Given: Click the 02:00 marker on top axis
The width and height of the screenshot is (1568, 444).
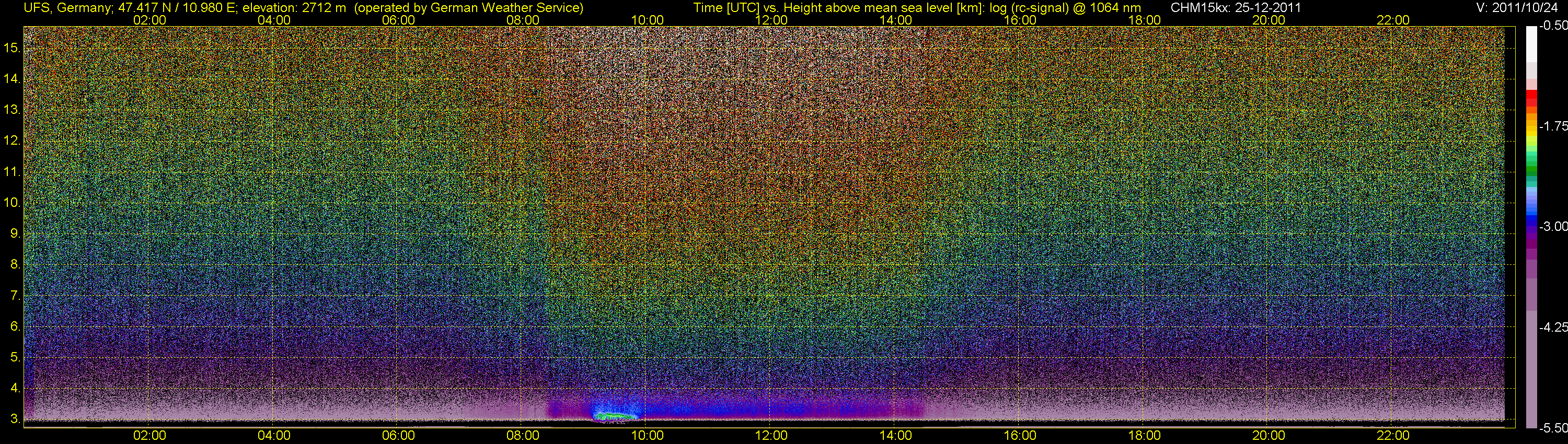Looking at the screenshot, I should click(x=149, y=20).
